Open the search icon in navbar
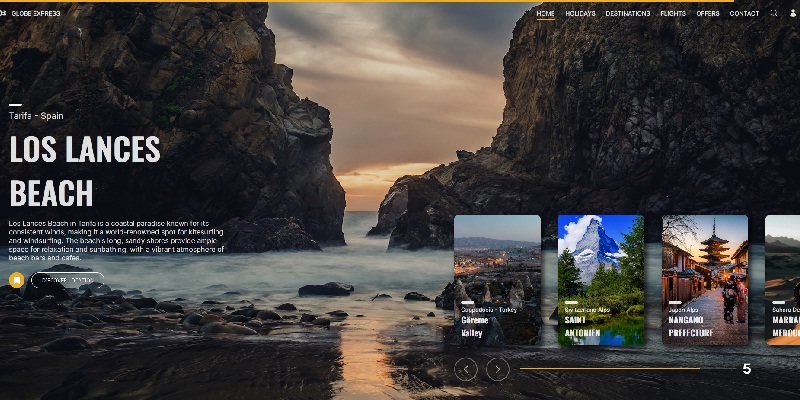Image resolution: width=800 pixels, height=400 pixels. [774, 14]
